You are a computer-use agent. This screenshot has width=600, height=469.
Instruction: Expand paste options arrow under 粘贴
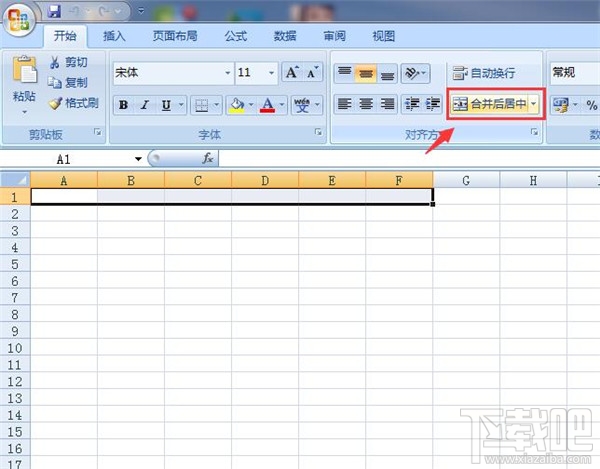pos(24,112)
